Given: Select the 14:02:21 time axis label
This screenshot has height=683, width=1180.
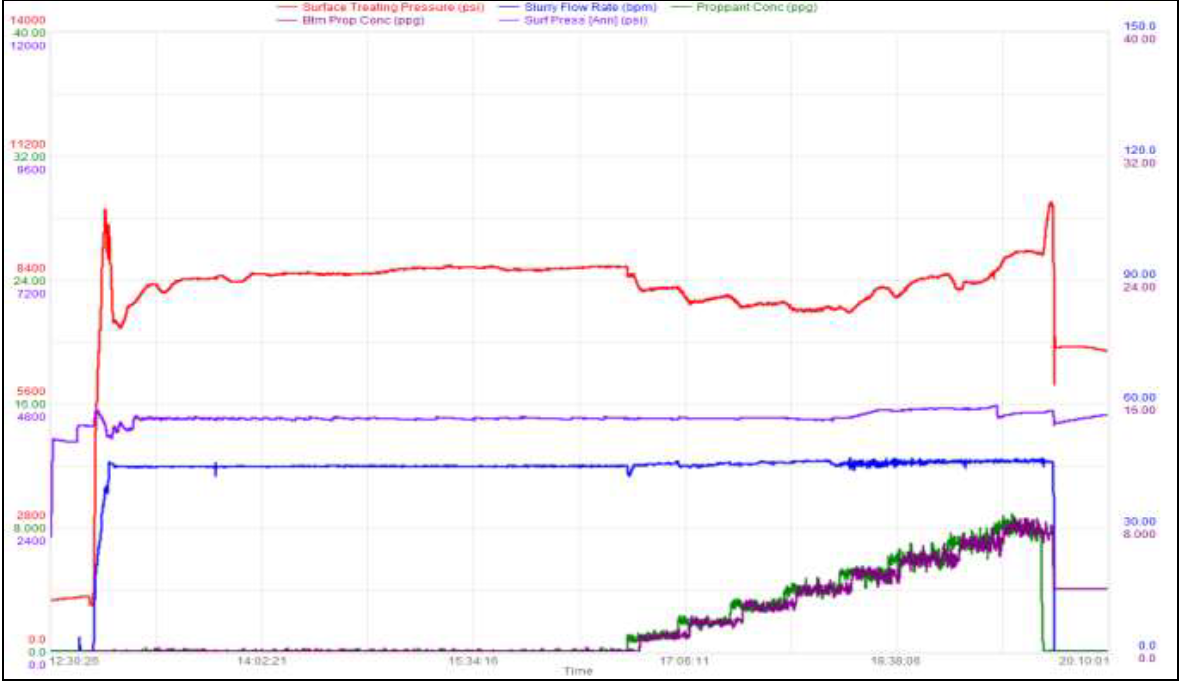Looking at the screenshot, I should pyautogui.click(x=262, y=661).
